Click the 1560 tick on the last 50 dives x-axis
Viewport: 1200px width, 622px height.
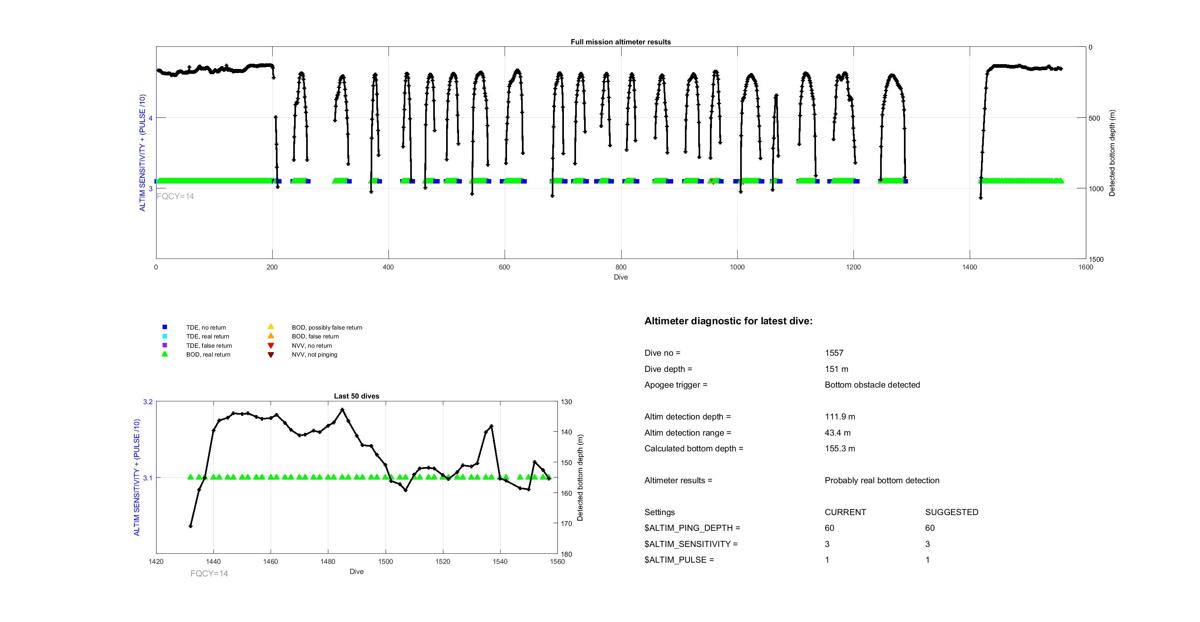point(557,562)
